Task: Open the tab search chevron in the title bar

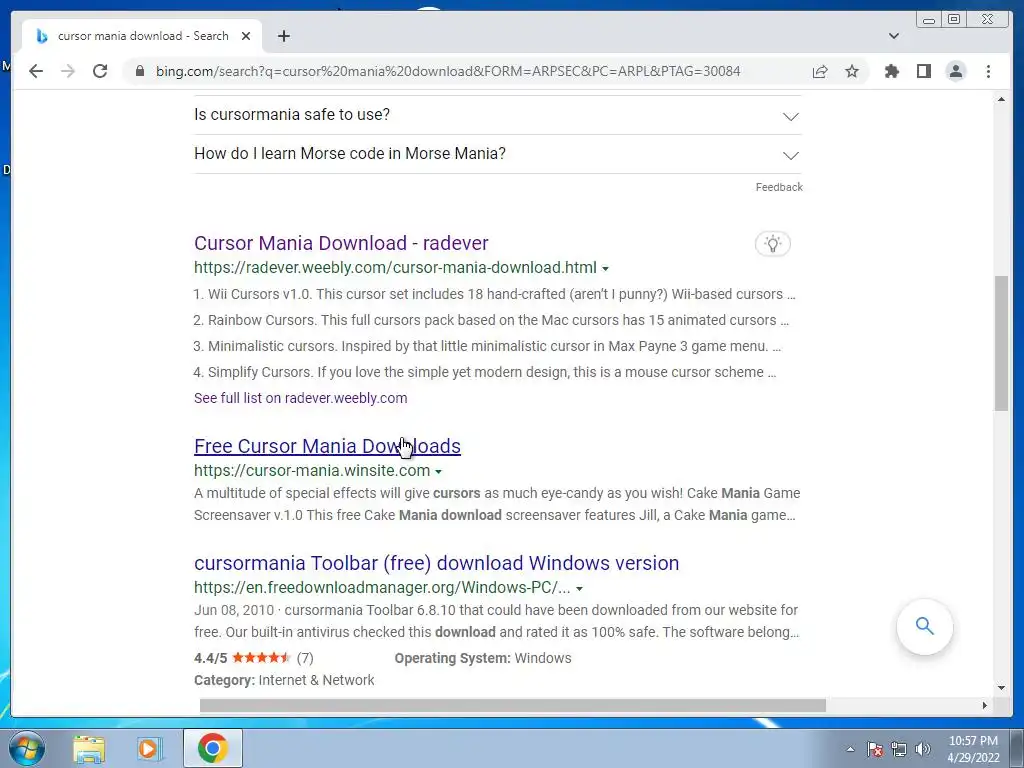Action: point(894,36)
